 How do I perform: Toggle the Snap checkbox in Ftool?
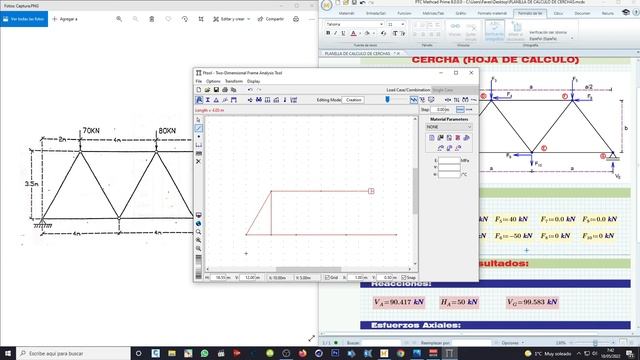pos(404,278)
